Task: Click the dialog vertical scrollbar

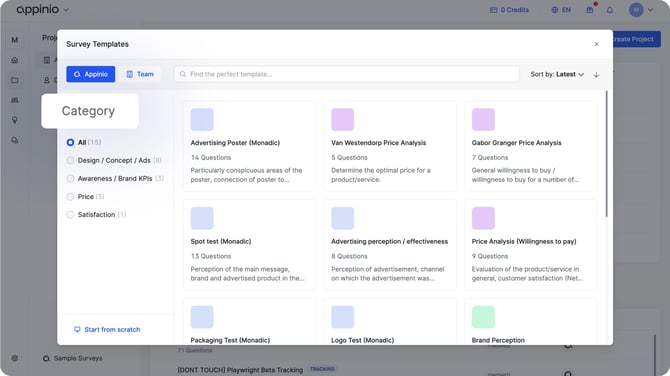Action: (x=606, y=154)
